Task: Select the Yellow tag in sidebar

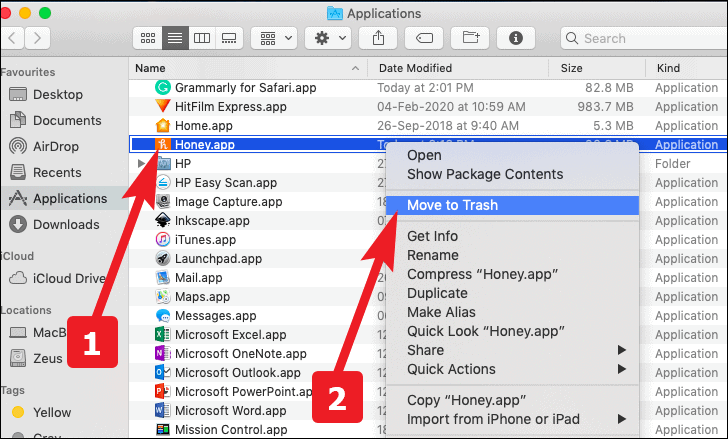Action: [x=52, y=412]
